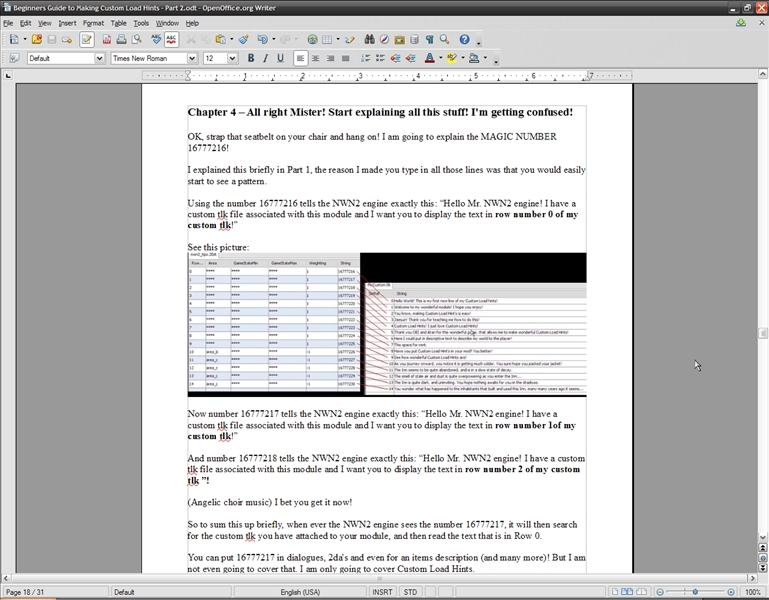The height and width of the screenshot is (600, 769).
Task: Click the embedded 2da table picture
Action: [x=387, y=324]
